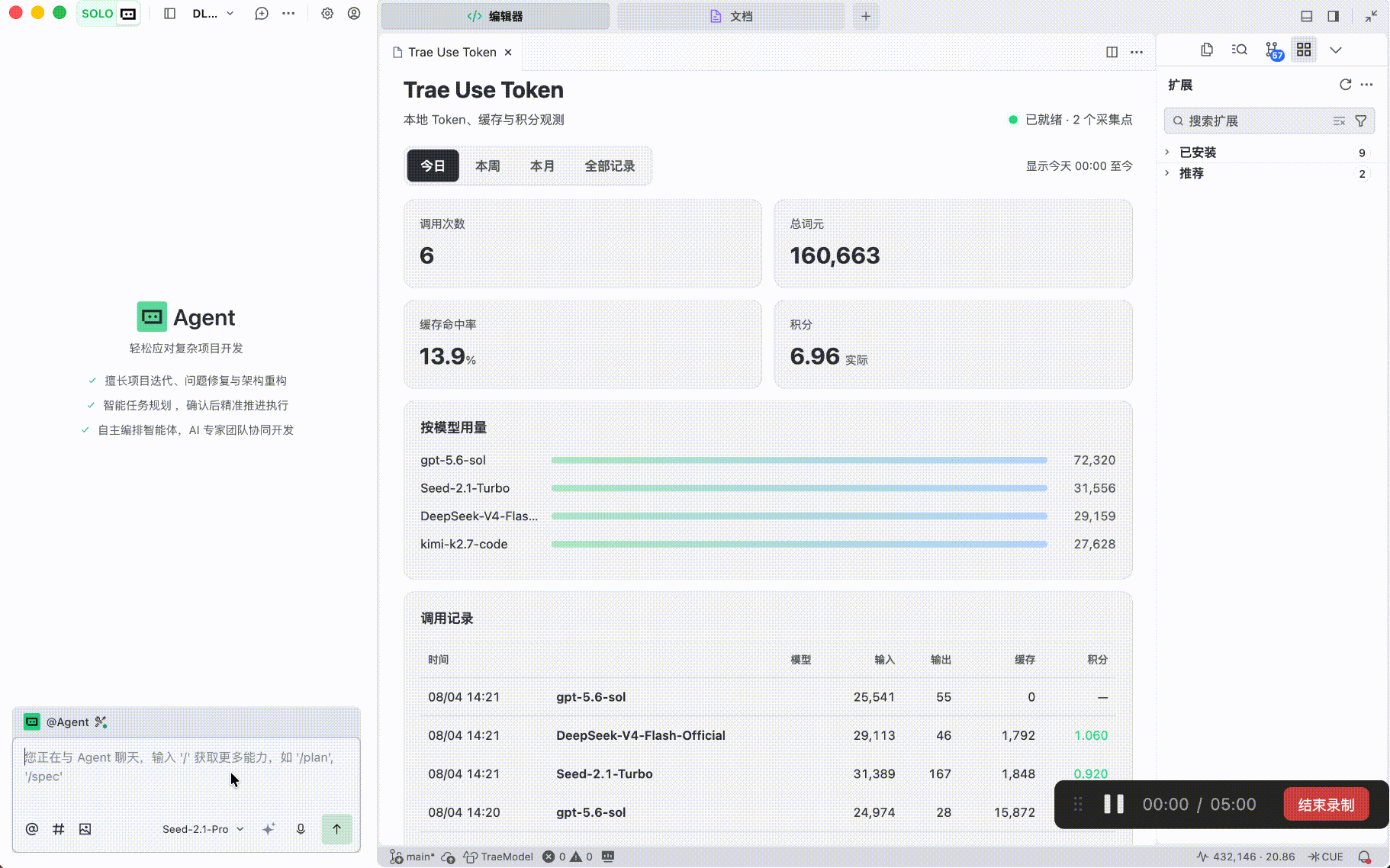
Task: Switch to the 编辑器 tab
Action: pyautogui.click(x=495, y=16)
